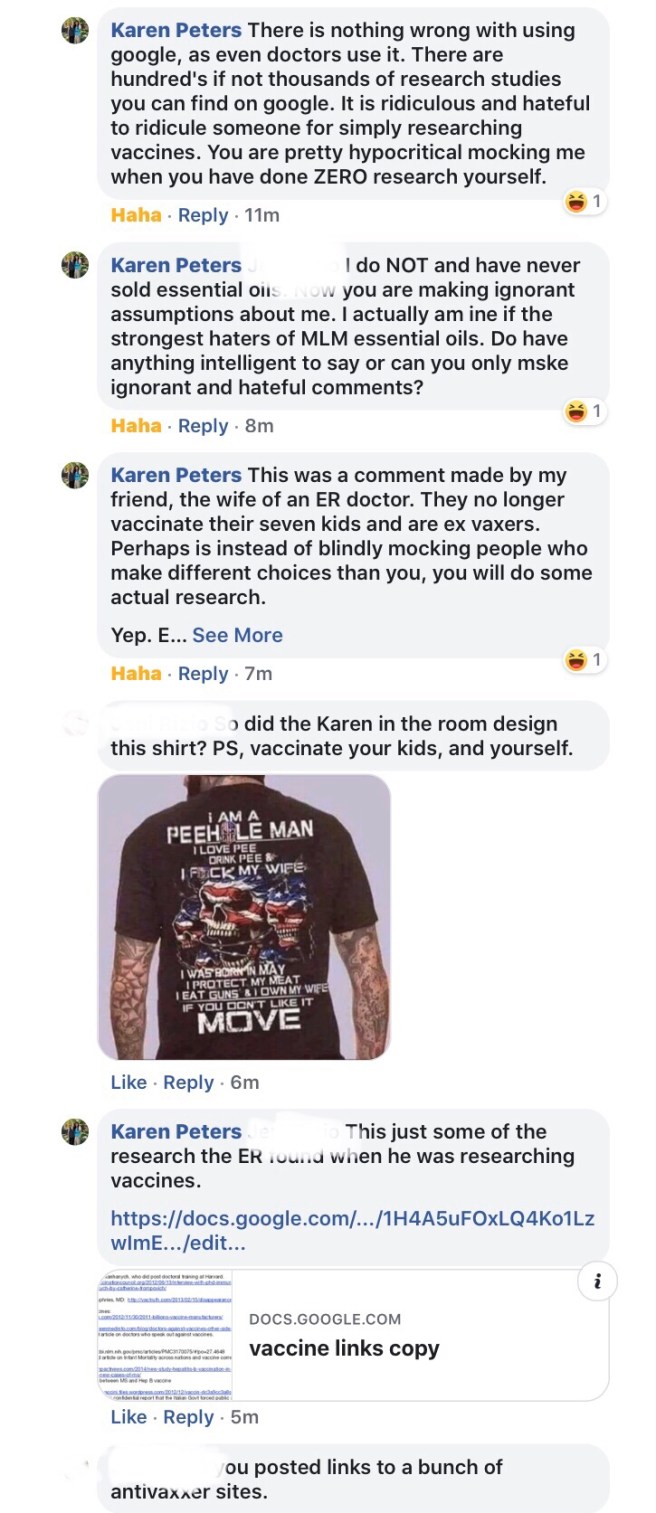Click the haha reaction emoji on the essential oils comment
Screen dimensions: 656x1513
[x=576, y=411]
